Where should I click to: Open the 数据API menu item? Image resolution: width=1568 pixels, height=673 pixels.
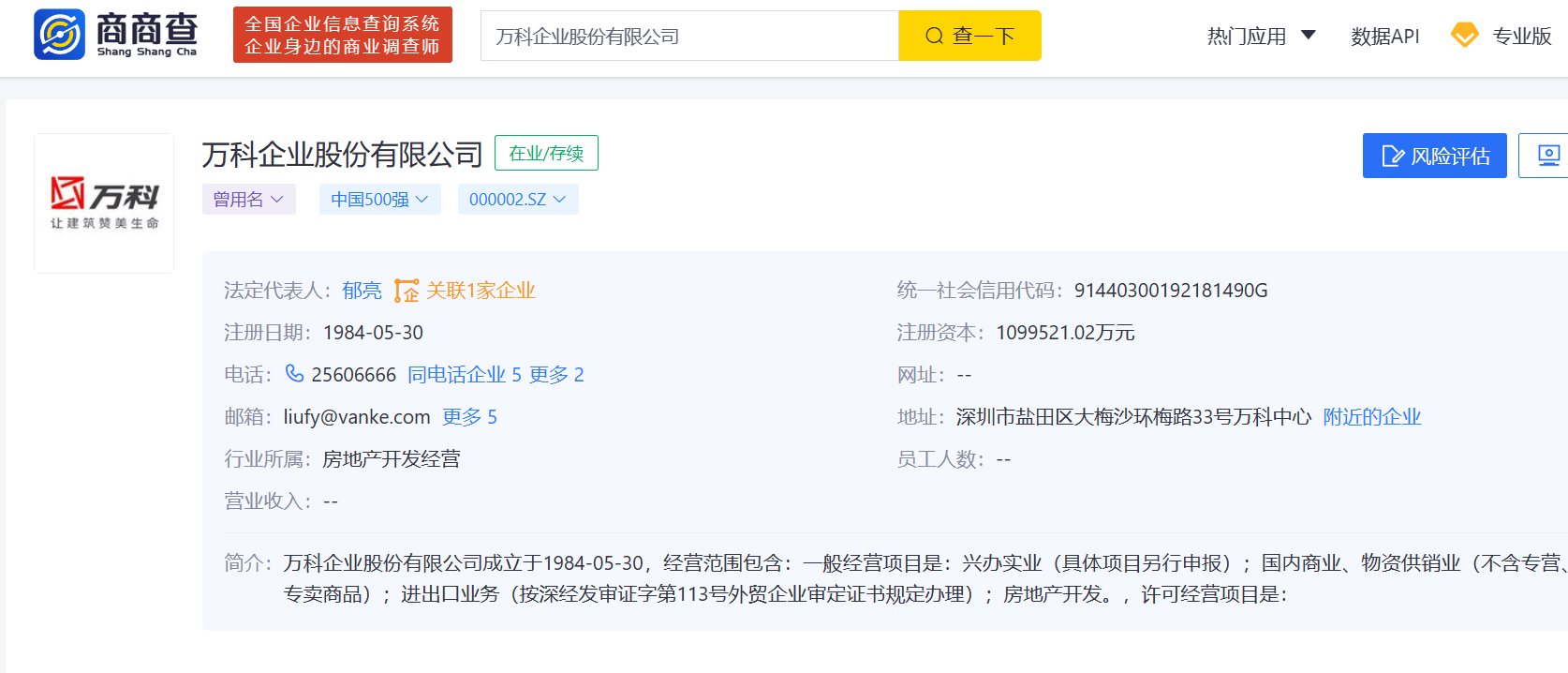[1384, 37]
